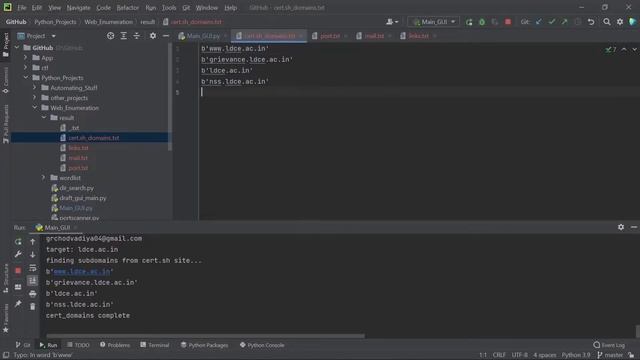This screenshot has height=360, width=640.
Task: Open the Event Log
Action: (x=609, y=345)
